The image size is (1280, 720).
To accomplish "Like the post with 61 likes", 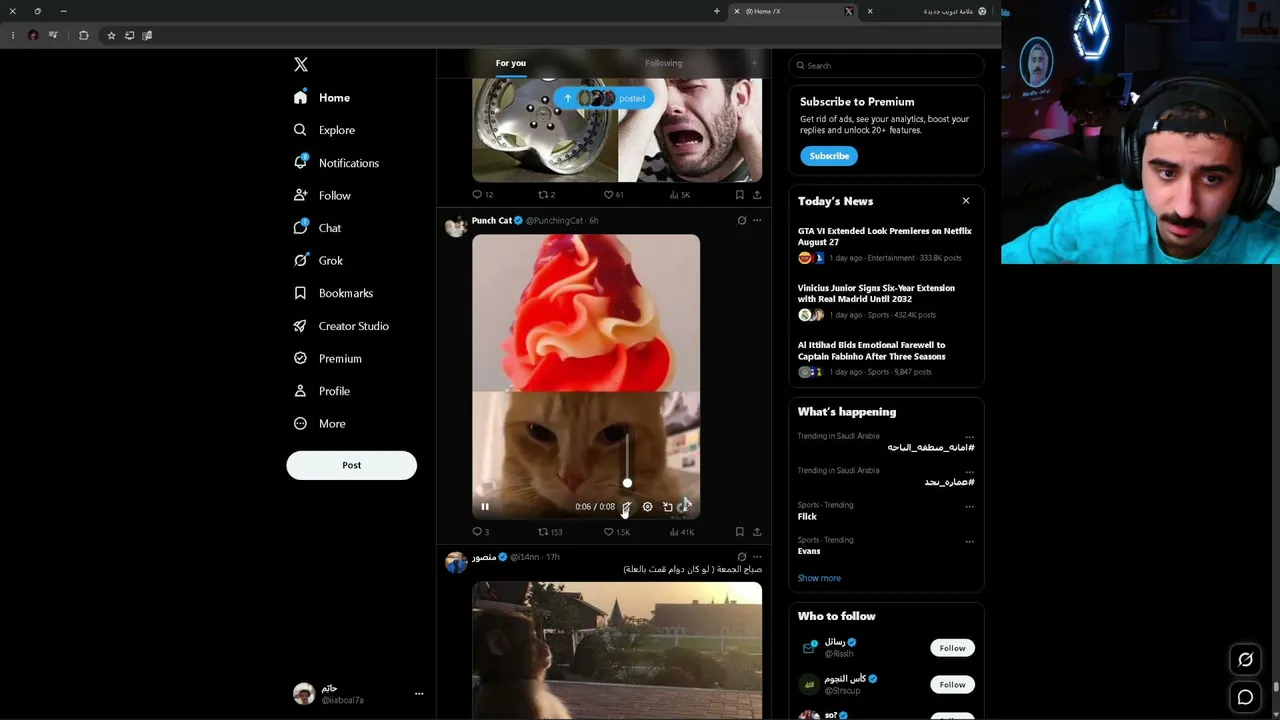I will point(614,195).
